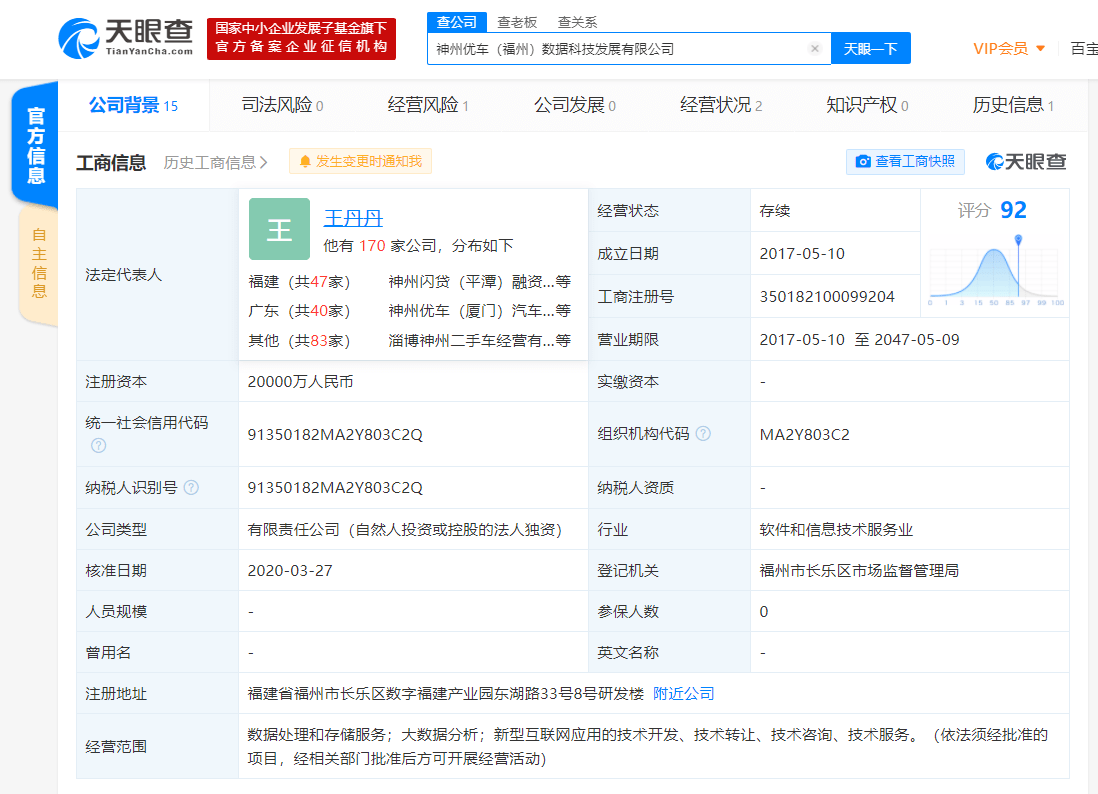The image size is (1098, 794).
Task: Click the company name search input field
Action: (x=618, y=49)
